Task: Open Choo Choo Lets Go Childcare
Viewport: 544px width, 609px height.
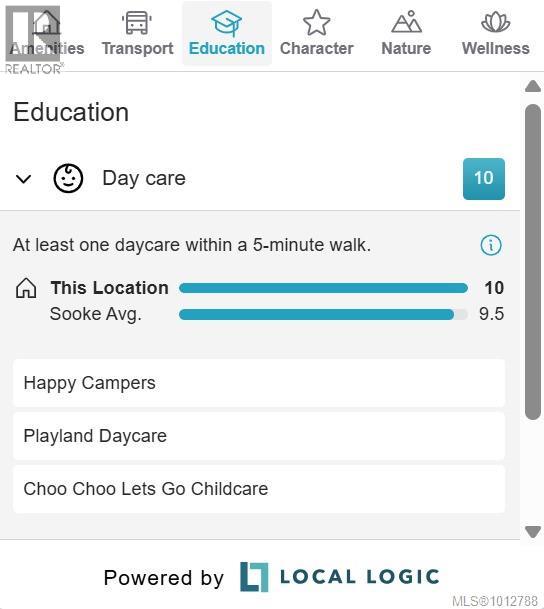Action: click(259, 489)
